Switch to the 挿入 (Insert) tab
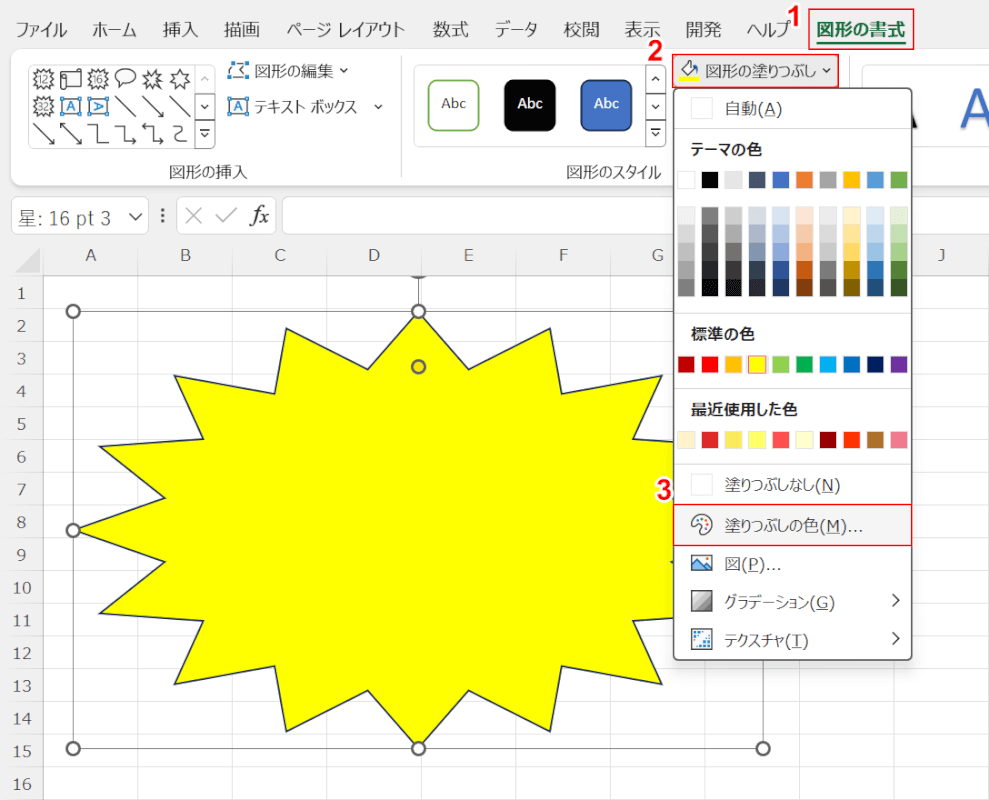Screen dimensions: 989x800 click(180, 29)
